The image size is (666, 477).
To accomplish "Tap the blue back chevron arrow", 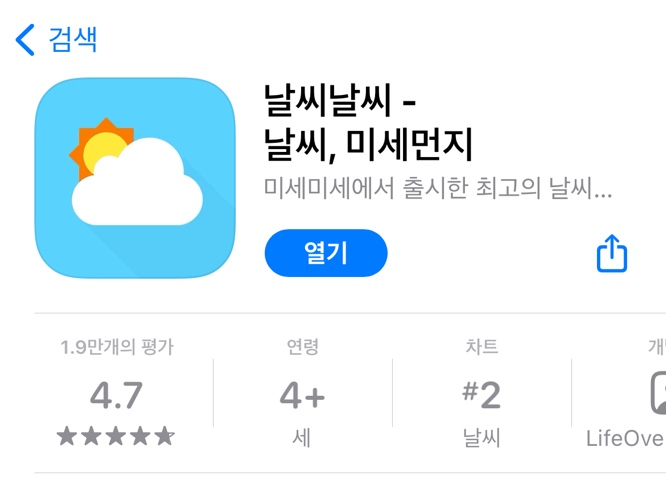I will pos(25,40).
